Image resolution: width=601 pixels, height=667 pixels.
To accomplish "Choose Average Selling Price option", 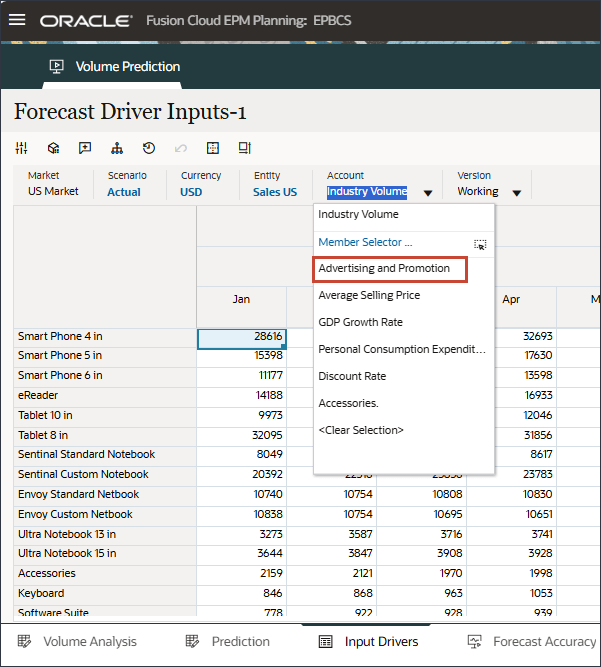I will (x=369, y=295).
